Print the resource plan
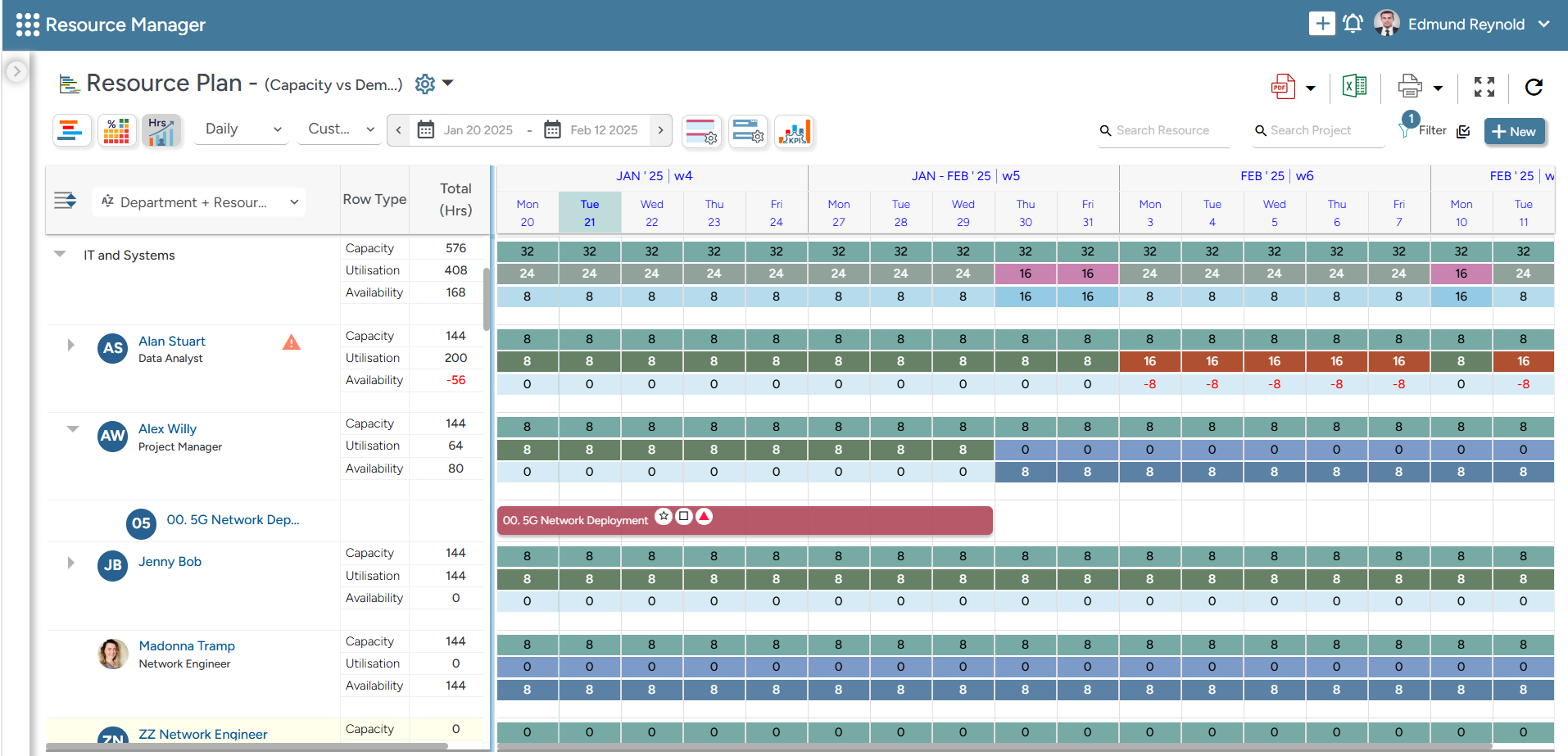The image size is (1568, 756). 1409,85
